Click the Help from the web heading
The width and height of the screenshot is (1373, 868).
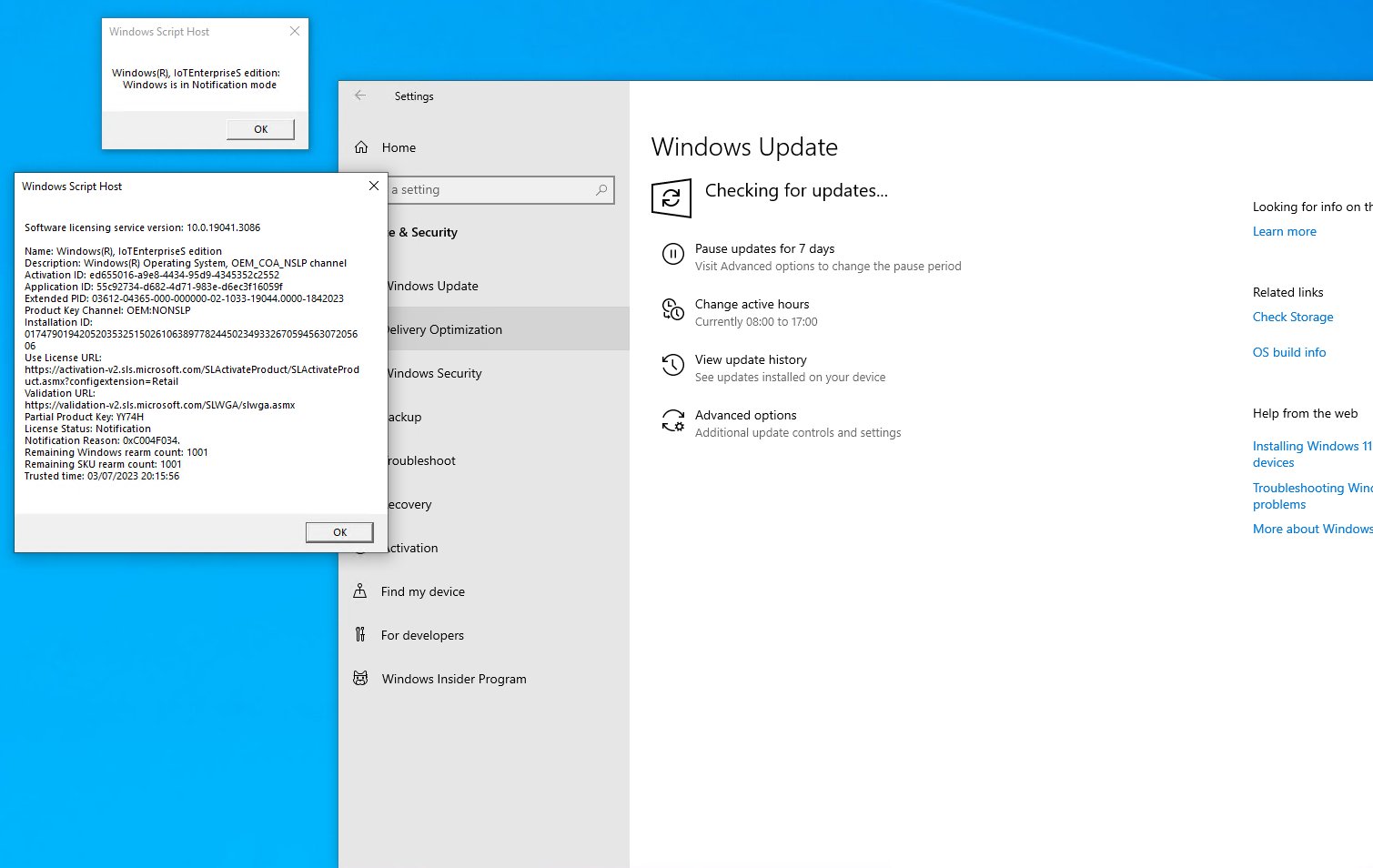[x=1305, y=413]
